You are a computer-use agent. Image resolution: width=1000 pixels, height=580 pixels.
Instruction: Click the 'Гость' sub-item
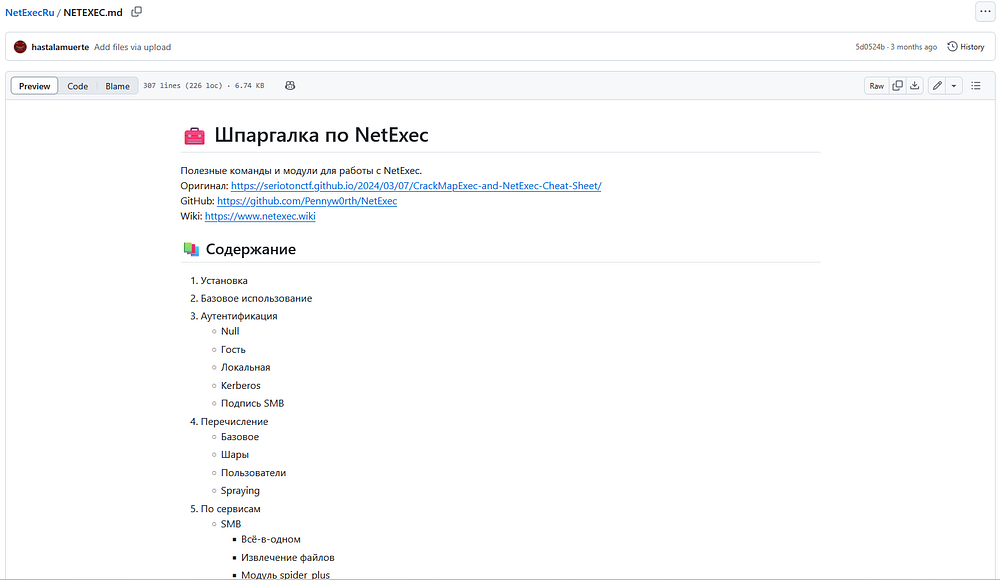(233, 350)
